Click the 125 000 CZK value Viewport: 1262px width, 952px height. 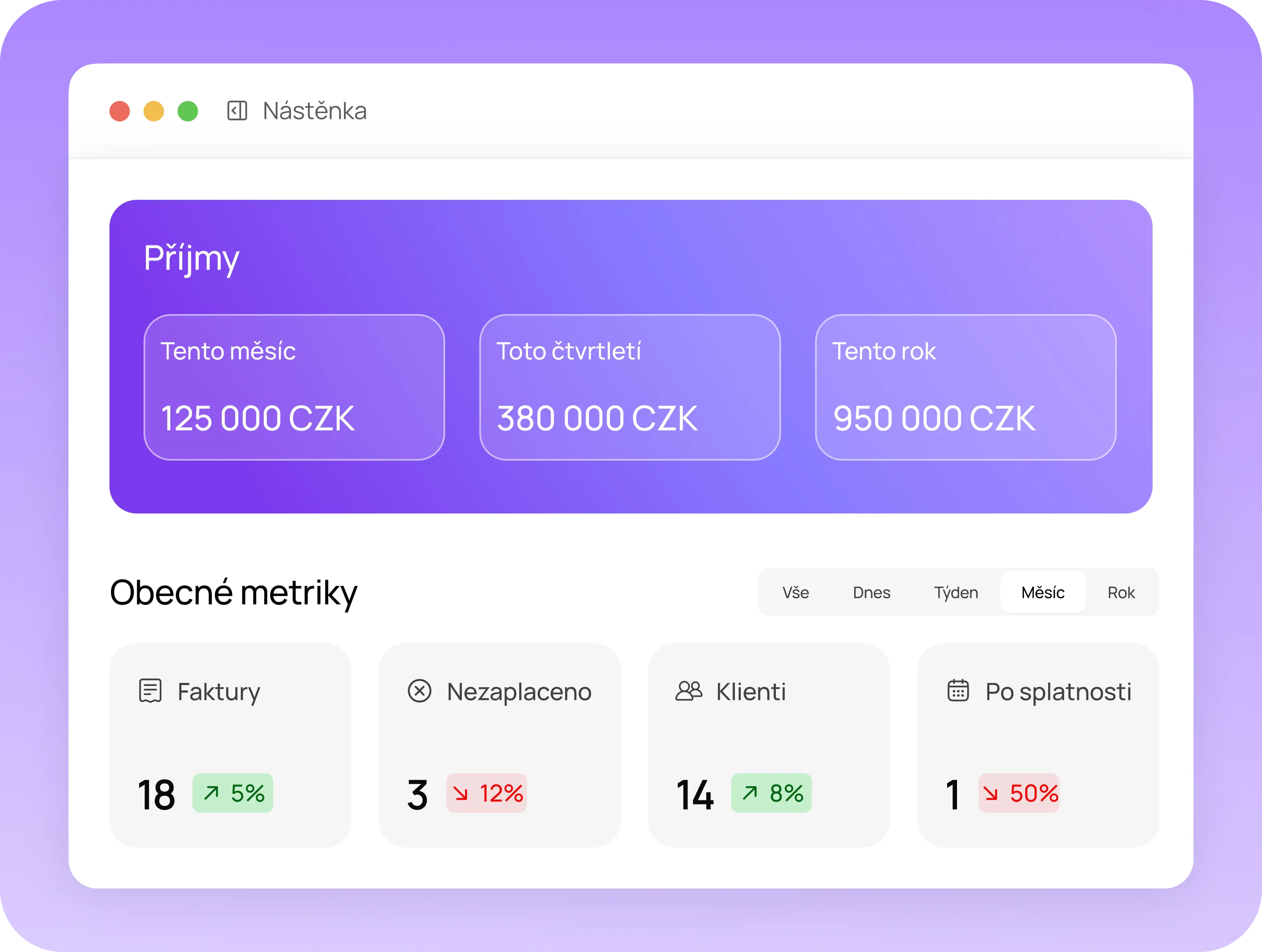[x=258, y=419]
